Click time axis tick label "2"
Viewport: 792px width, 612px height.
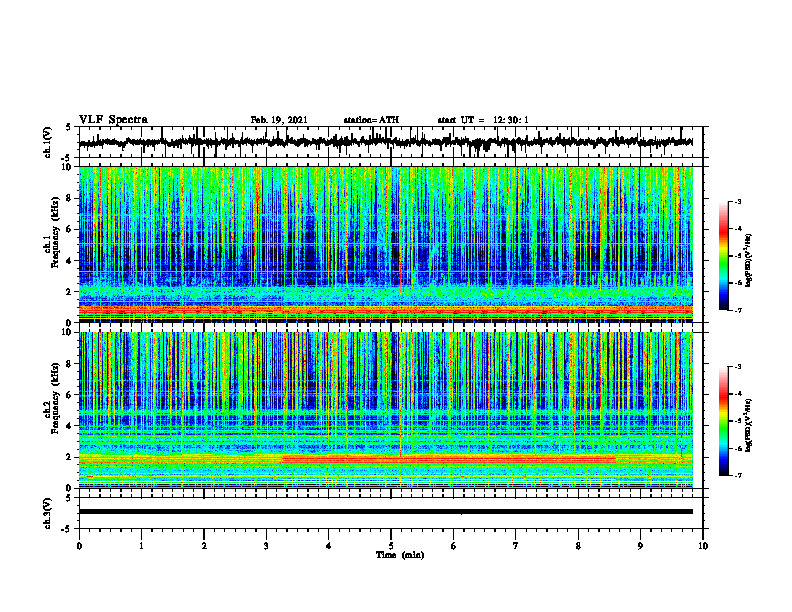204,546
